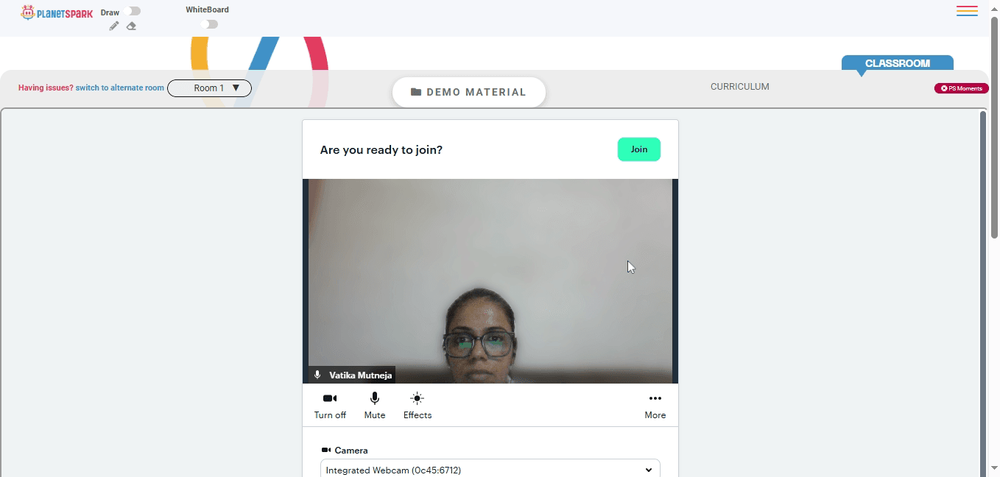The height and width of the screenshot is (477, 1000).
Task: Select the eraser tool
Action: (131, 26)
